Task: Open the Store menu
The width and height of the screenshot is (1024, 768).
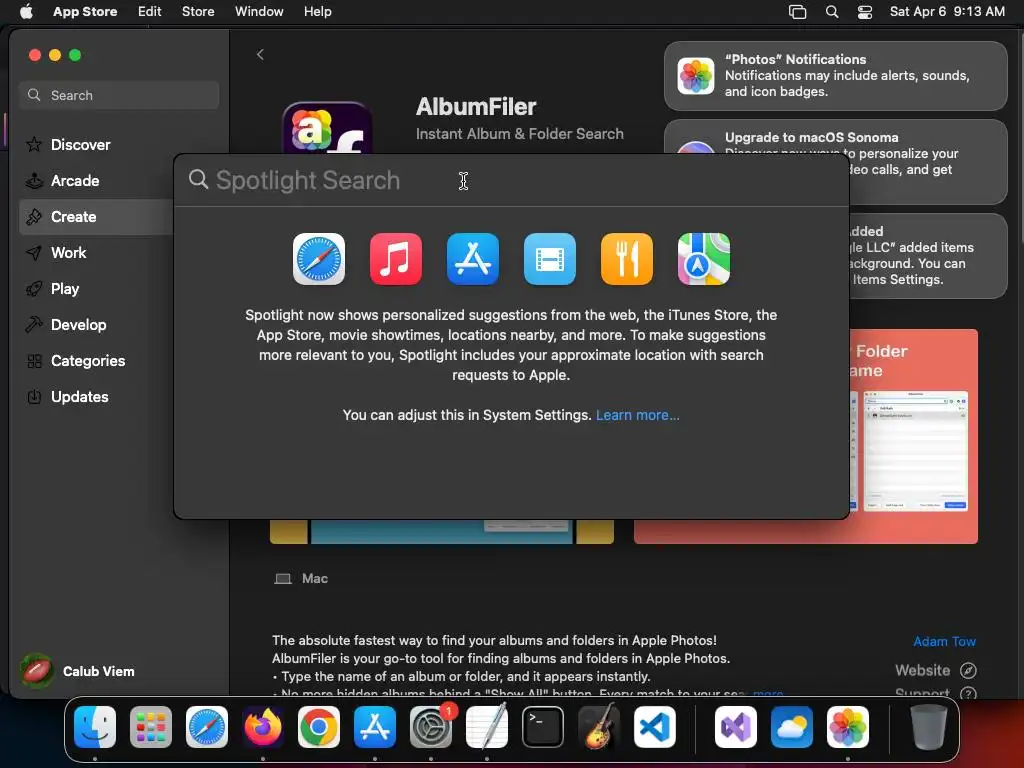Action: pyautogui.click(x=198, y=12)
